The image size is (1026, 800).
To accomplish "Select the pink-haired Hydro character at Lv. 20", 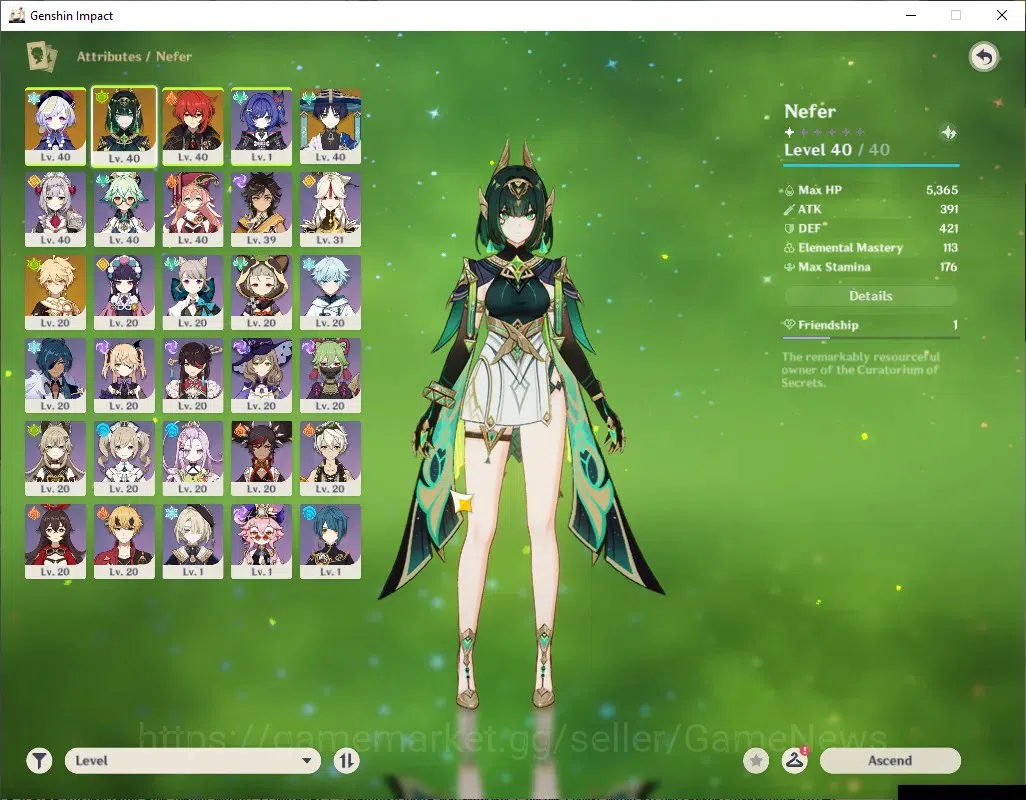I will (x=193, y=459).
